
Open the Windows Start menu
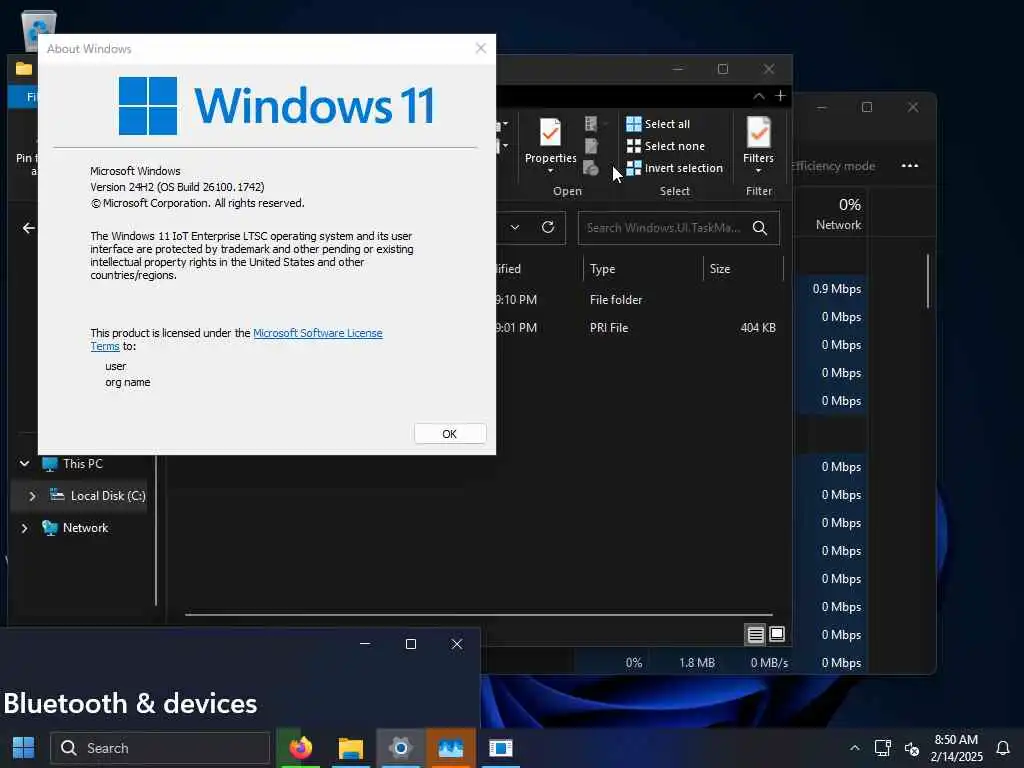pyautogui.click(x=24, y=748)
